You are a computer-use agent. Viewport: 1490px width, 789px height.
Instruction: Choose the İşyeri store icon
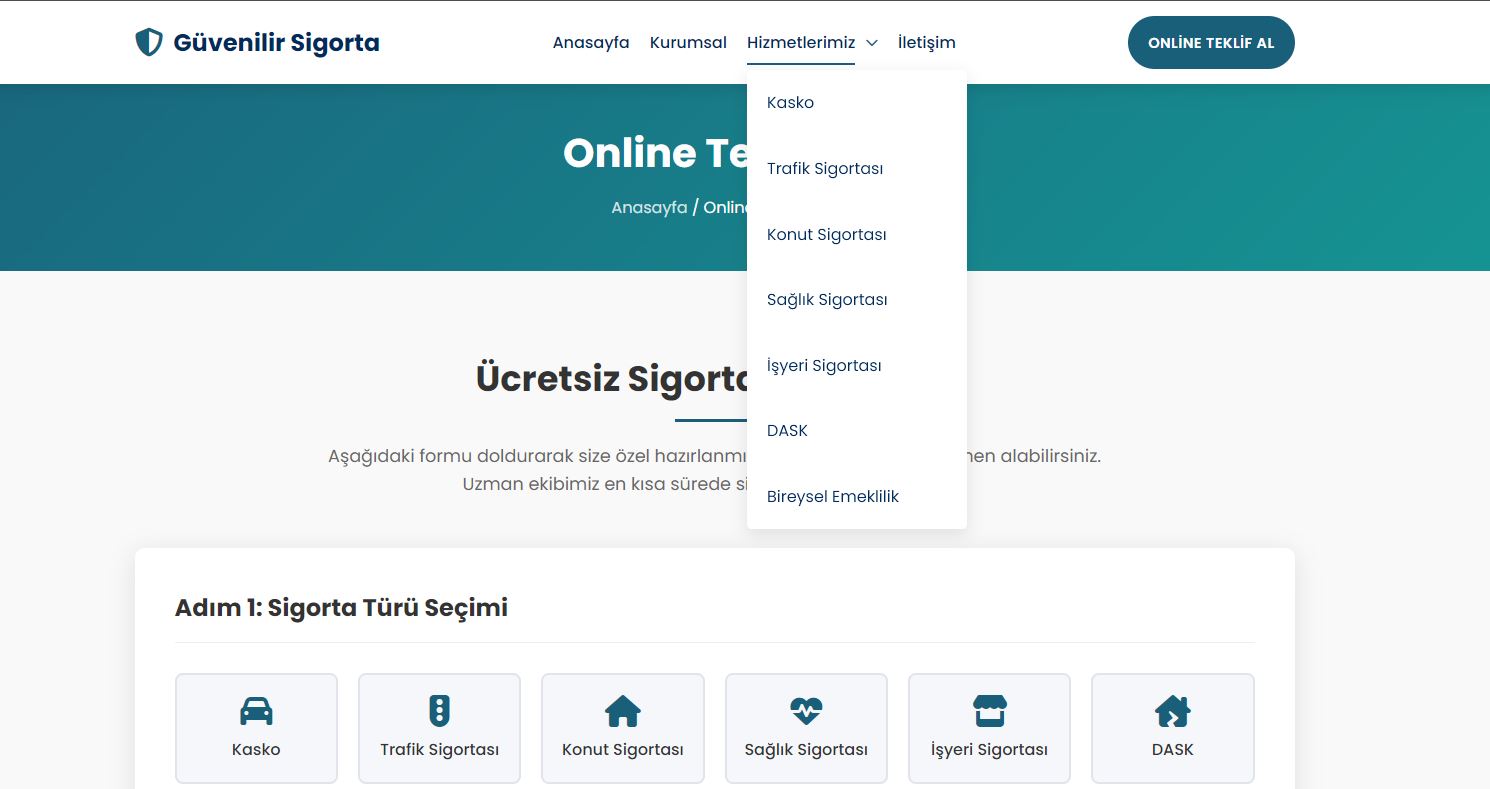[x=989, y=711]
